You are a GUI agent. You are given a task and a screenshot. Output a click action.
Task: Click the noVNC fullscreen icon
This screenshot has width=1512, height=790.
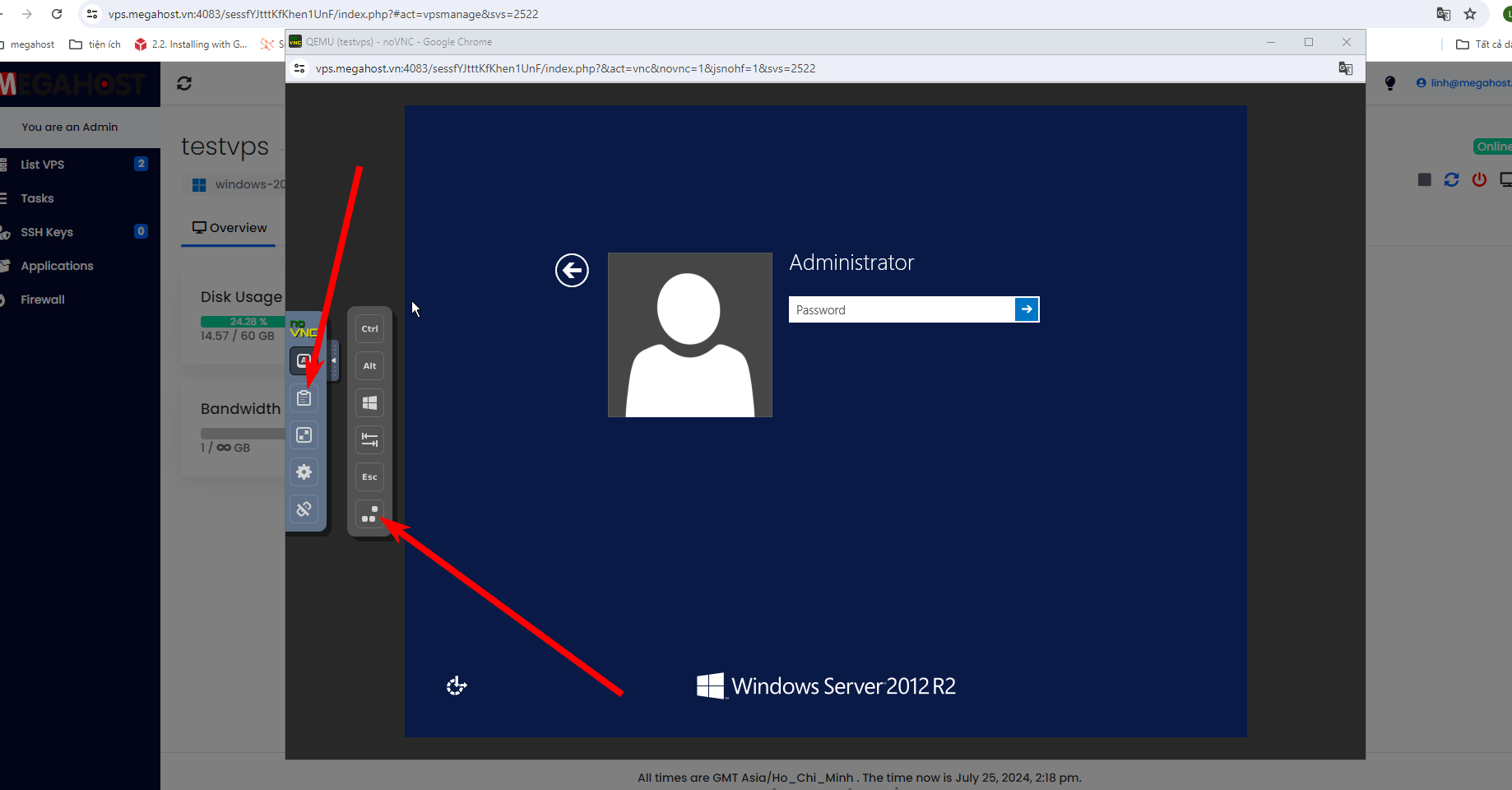point(304,435)
